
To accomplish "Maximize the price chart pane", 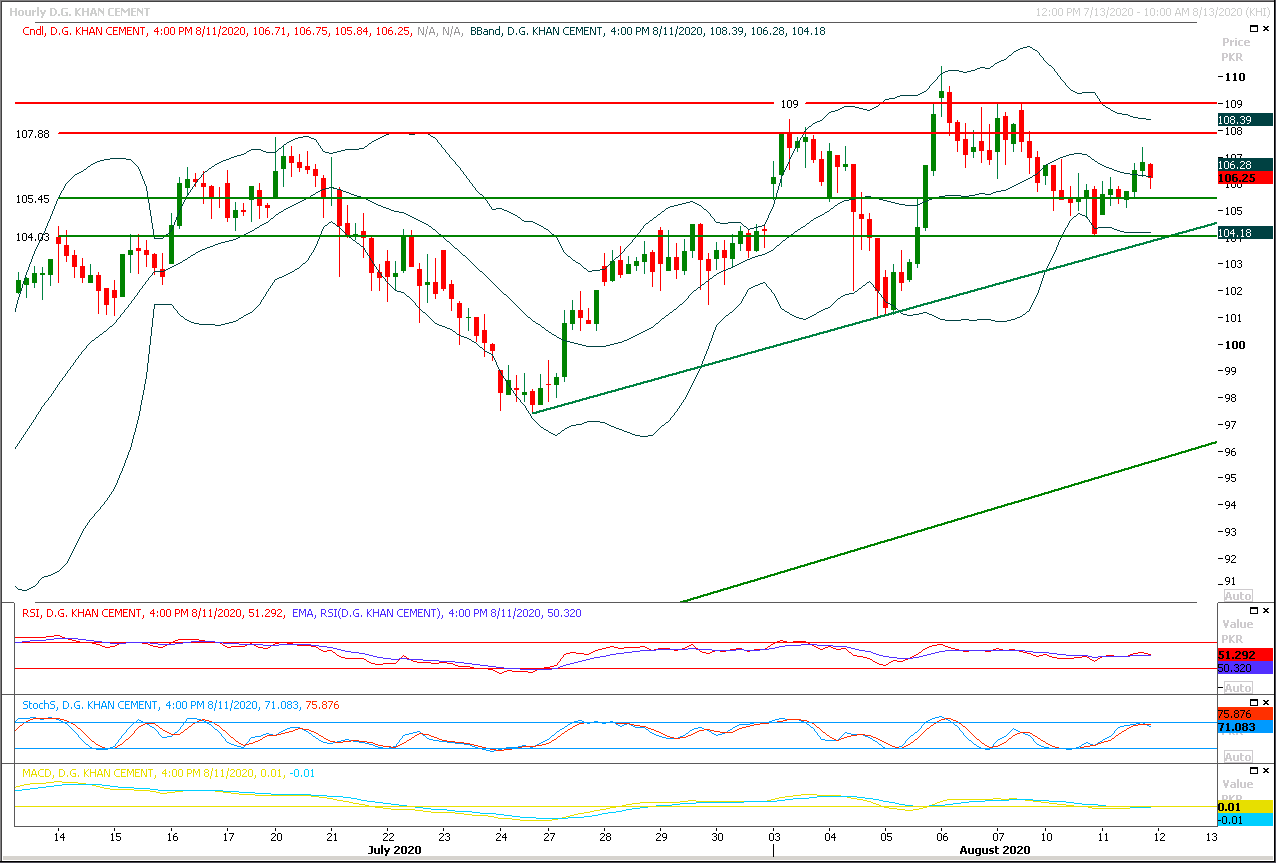I will click(1253, 30).
